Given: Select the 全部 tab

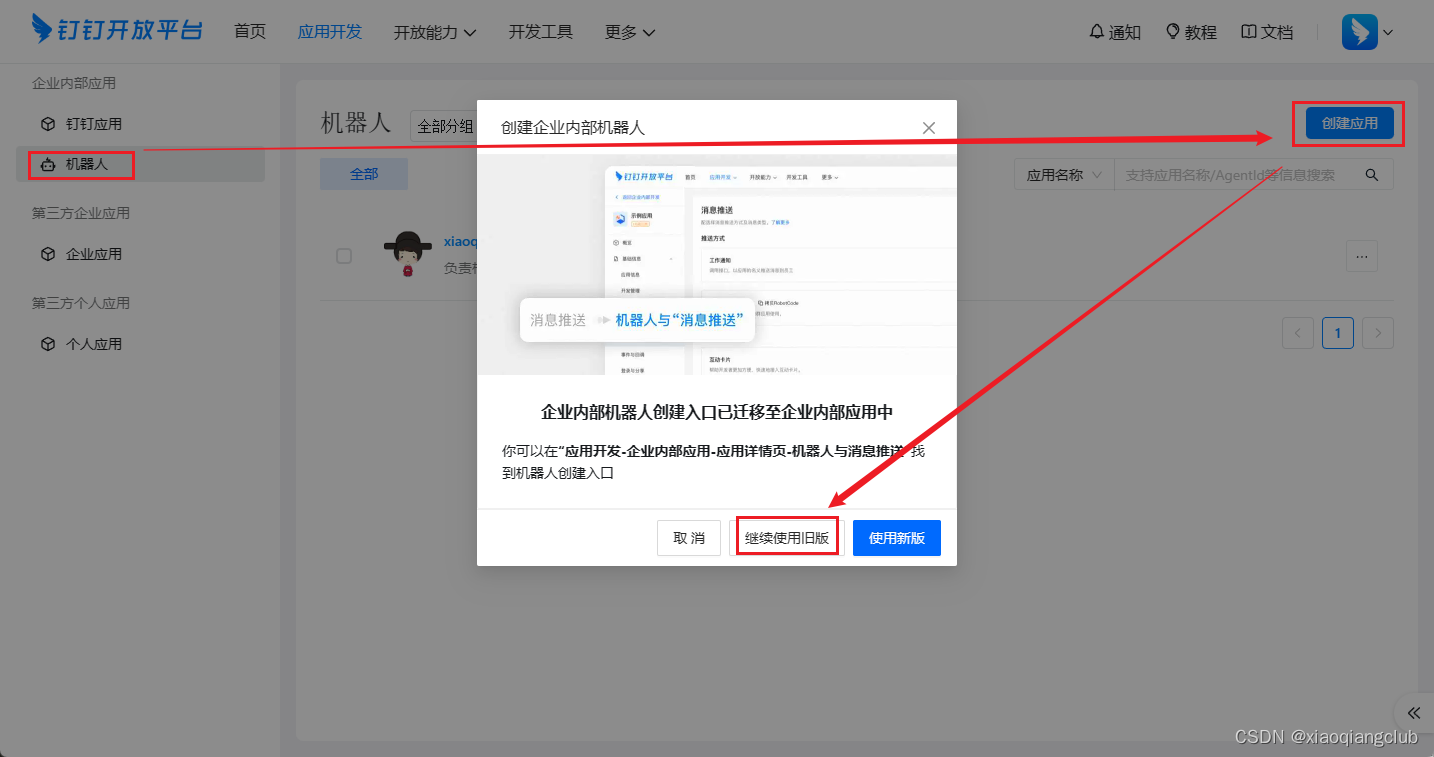Looking at the screenshot, I should click(364, 174).
